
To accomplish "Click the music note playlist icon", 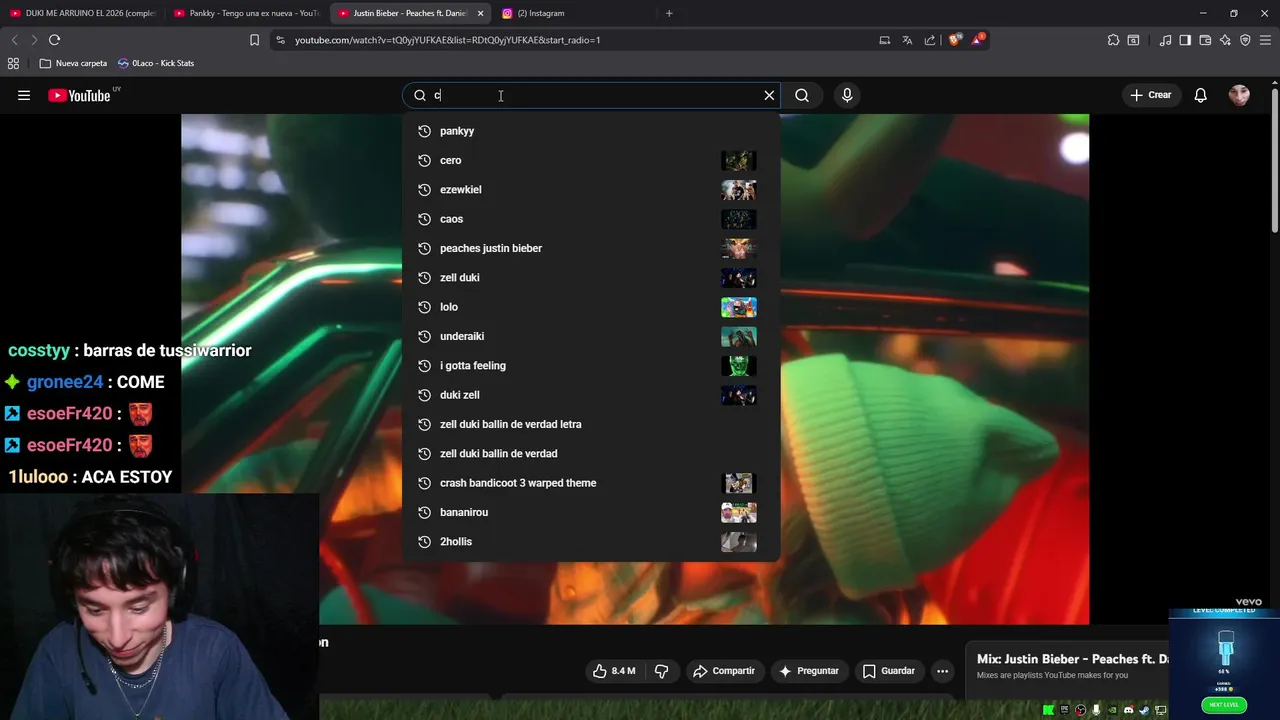I will [1165, 40].
